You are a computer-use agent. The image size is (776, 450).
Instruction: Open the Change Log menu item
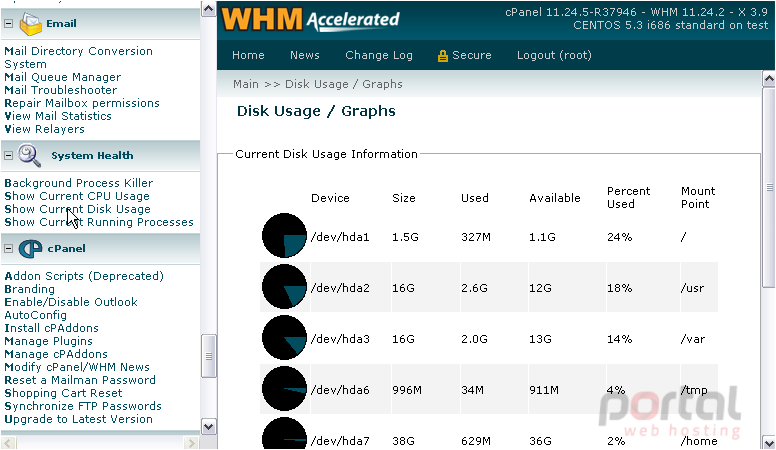[x=379, y=55]
